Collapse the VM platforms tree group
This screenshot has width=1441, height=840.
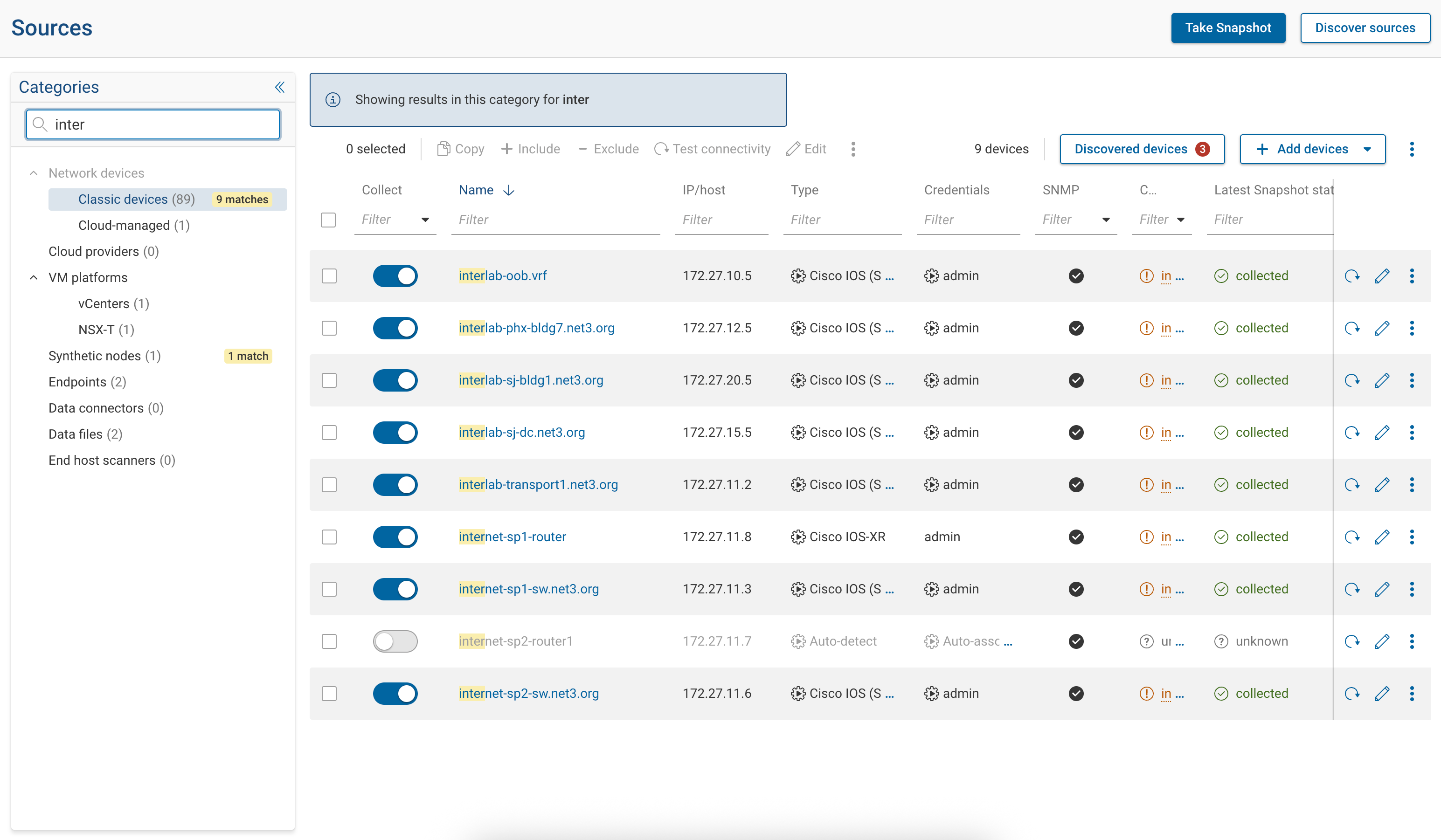tap(34, 278)
